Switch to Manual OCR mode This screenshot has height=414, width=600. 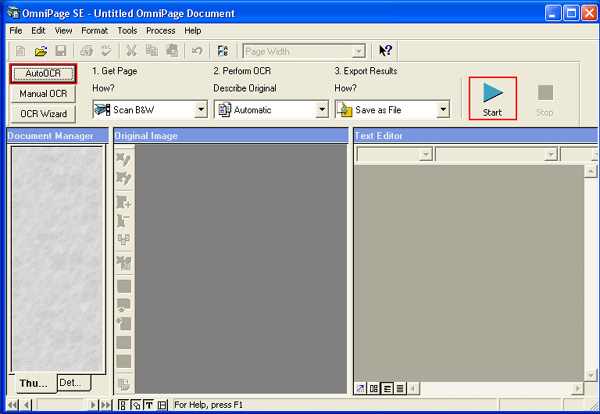43,94
